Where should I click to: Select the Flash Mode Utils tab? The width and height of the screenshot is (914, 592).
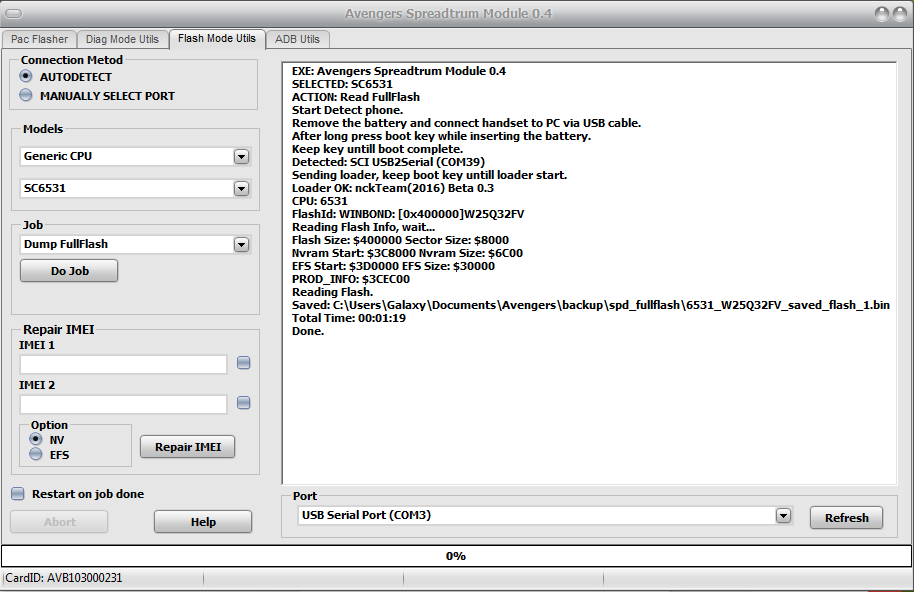pyautogui.click(x=217, y=38)
